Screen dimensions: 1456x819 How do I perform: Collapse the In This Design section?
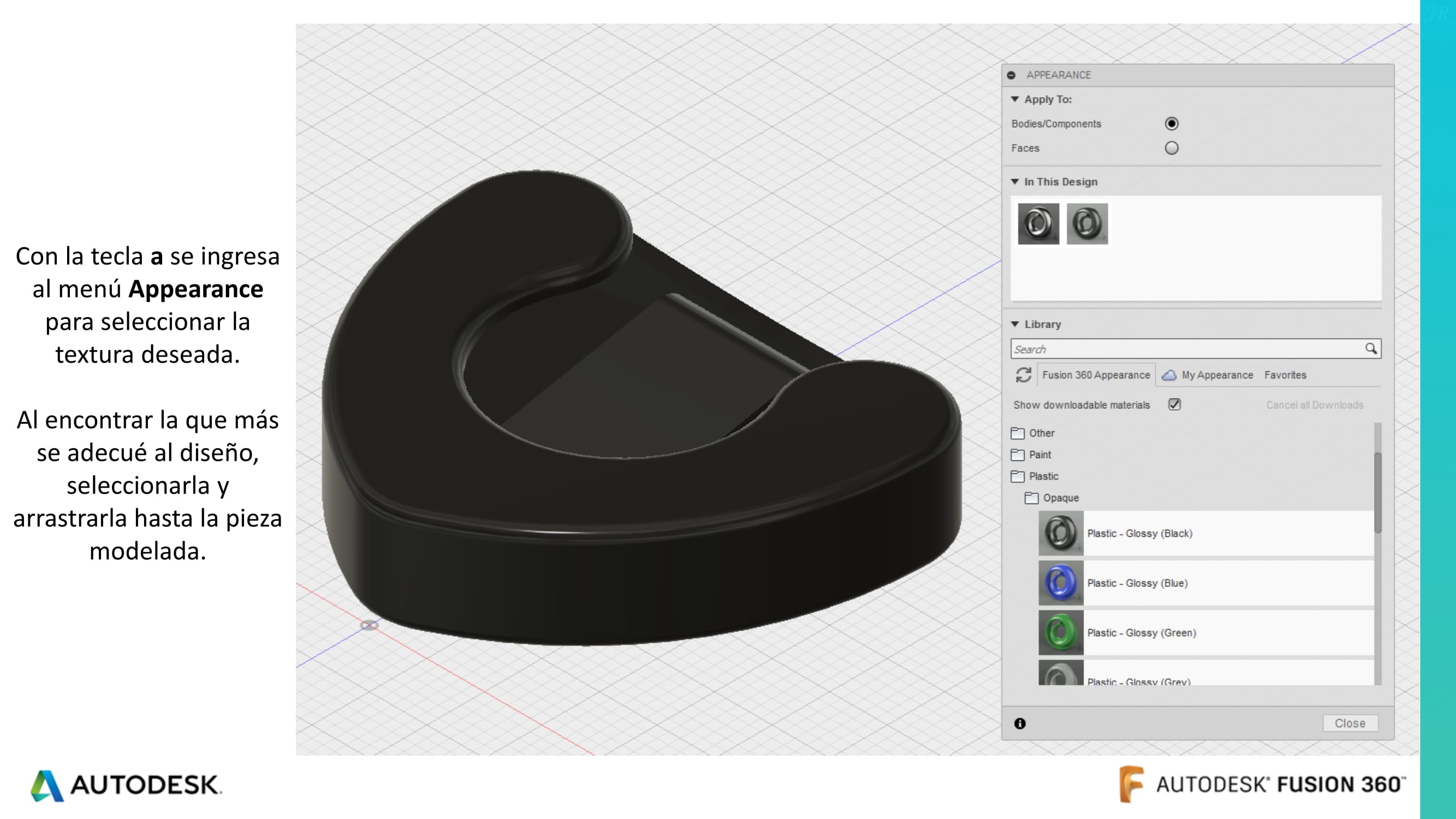pyautogui.click(x=1017, y=182)
